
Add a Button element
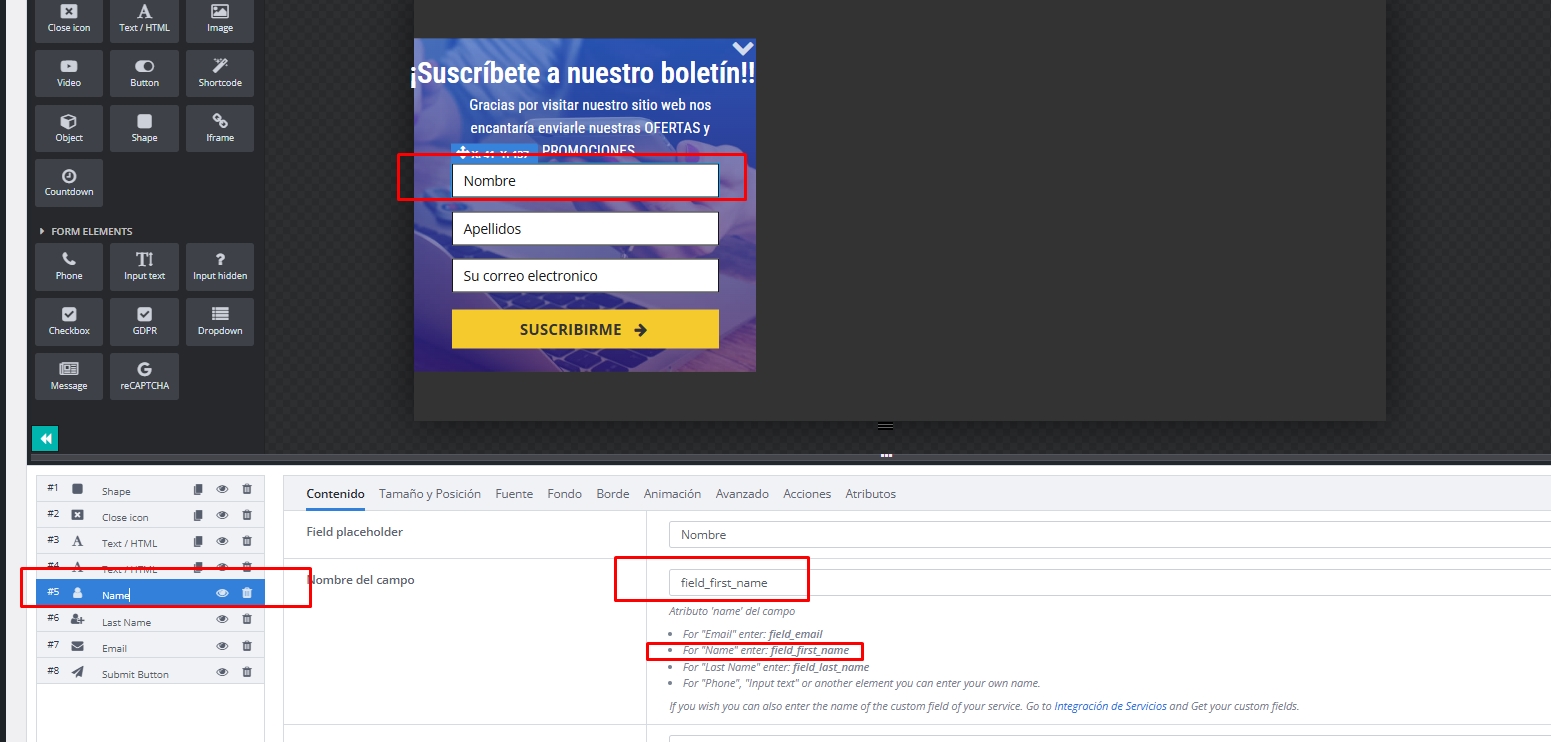(144, 73)
